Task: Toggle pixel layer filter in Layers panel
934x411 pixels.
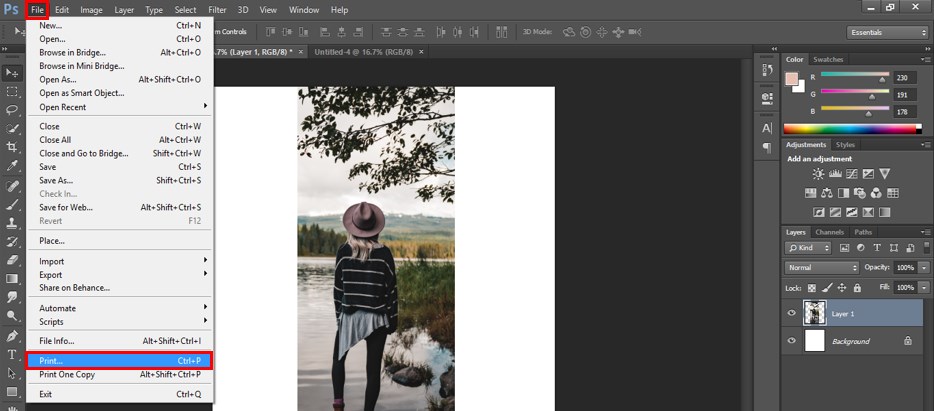Action: coord(844,248)
